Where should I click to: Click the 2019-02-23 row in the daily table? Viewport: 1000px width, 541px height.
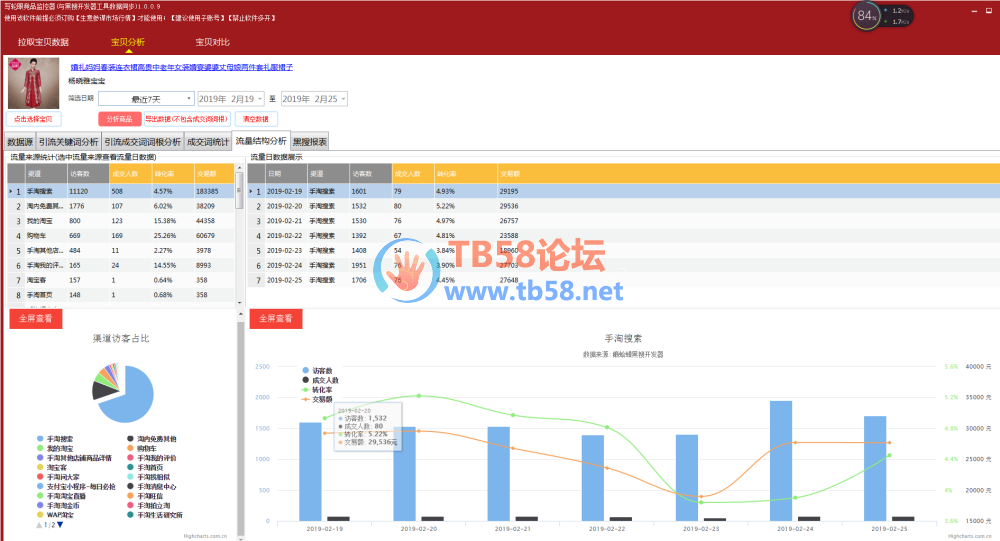624,250
